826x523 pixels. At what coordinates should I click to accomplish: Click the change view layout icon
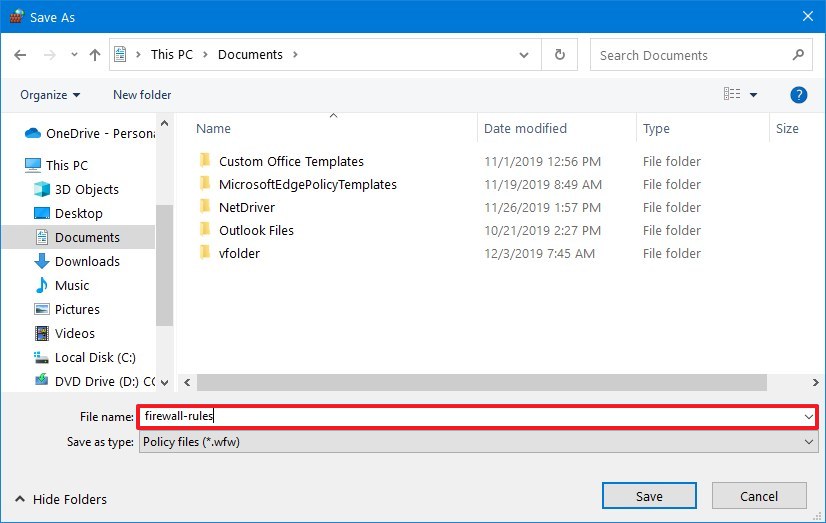732,95
